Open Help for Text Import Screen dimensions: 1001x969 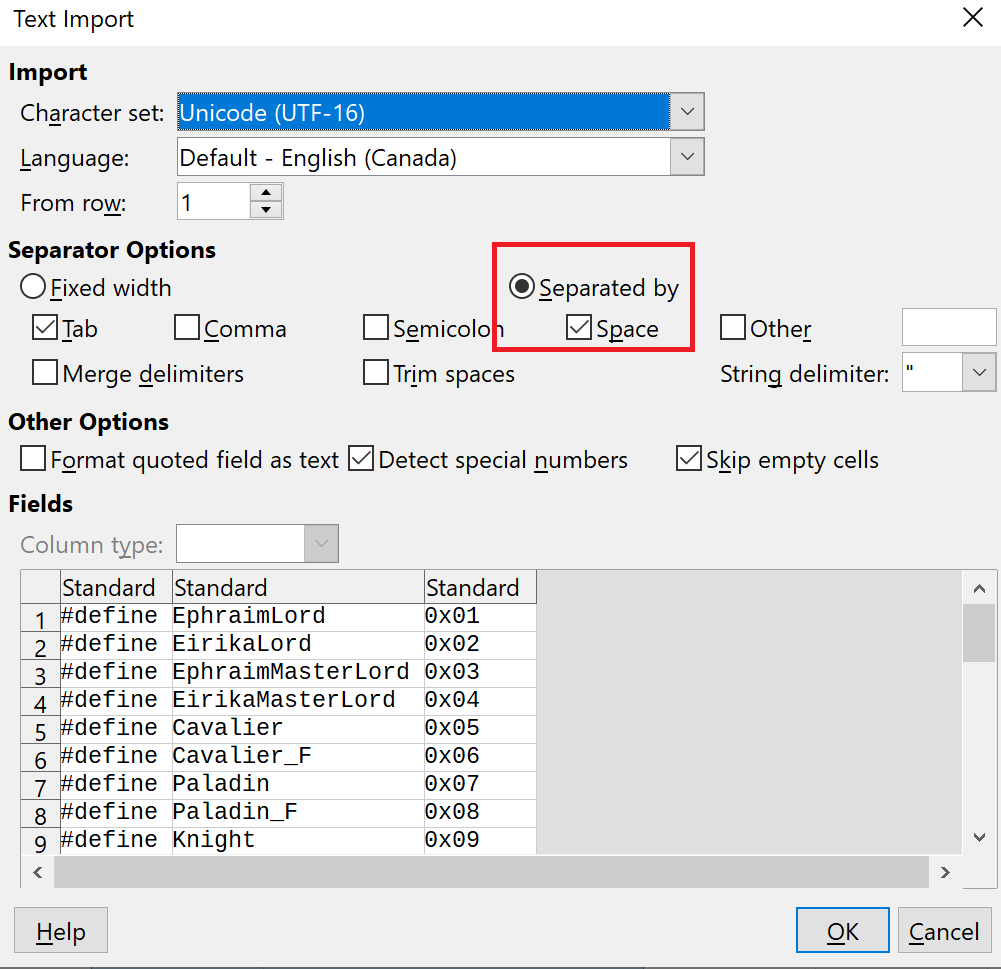[61, 930]
